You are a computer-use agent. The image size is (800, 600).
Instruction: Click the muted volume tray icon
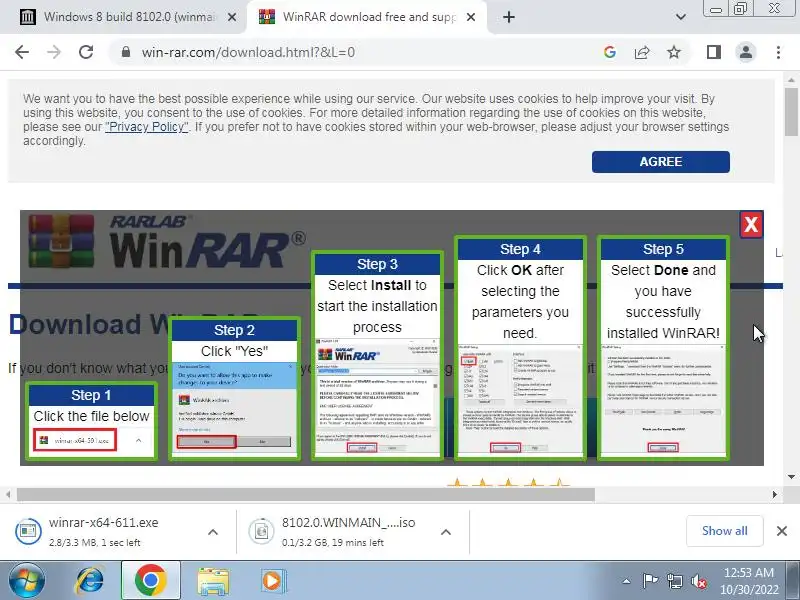click(698, 581)
